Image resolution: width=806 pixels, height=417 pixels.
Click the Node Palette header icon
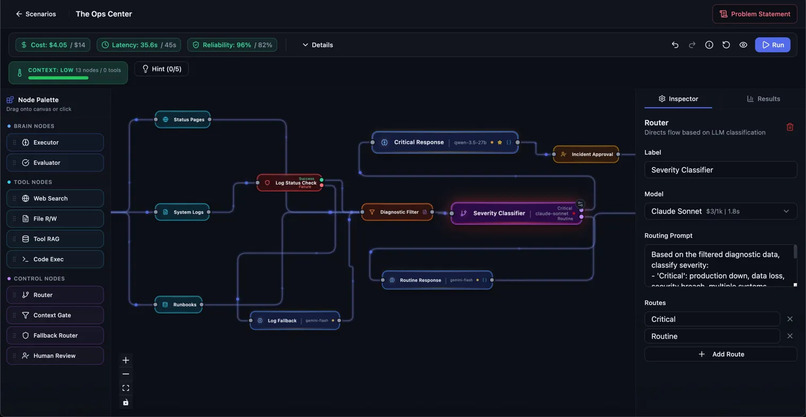[10, 100]
